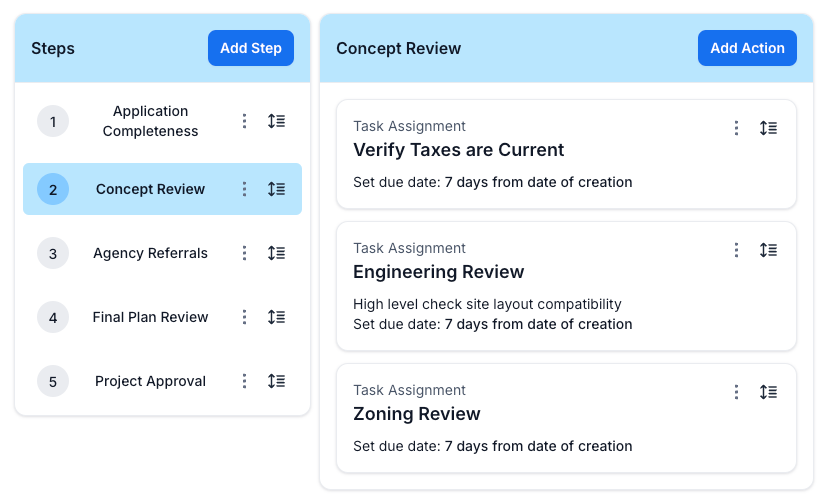825x501 pixels.
Task: Open kebab menu on Engineering Review action
Action: coord(736,250)
